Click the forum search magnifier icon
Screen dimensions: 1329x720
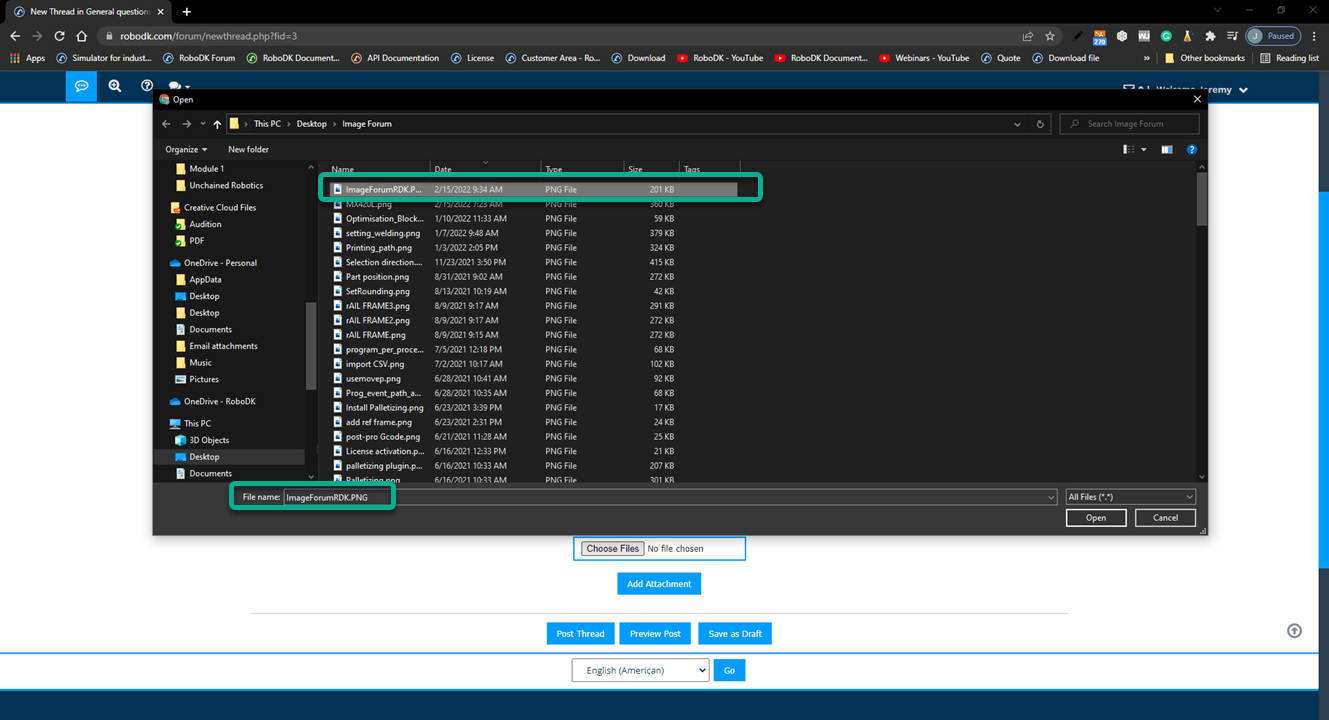pyautogui.click(x=115, y=86)
